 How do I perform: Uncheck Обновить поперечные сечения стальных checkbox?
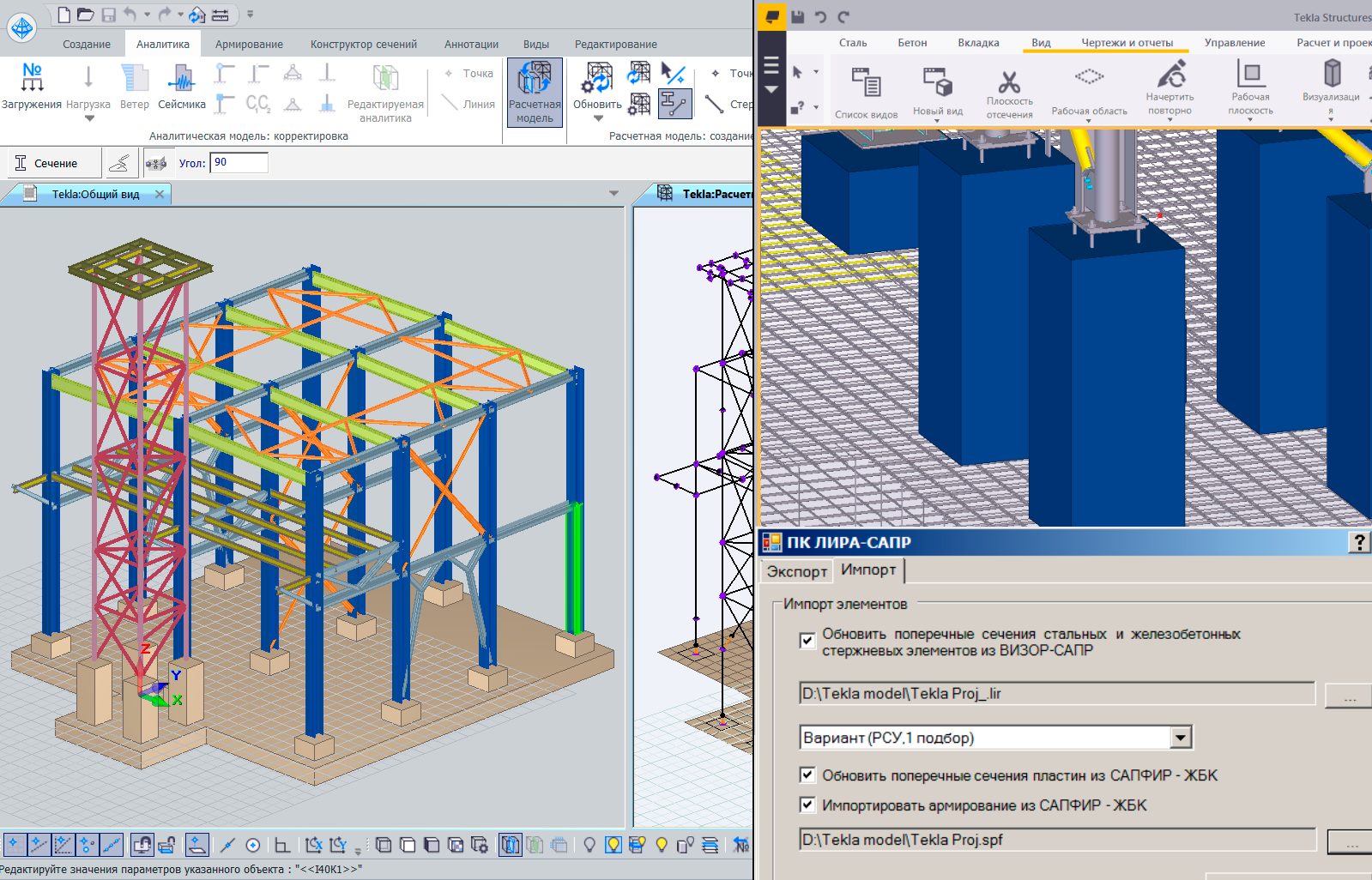(x=807, y=641)
